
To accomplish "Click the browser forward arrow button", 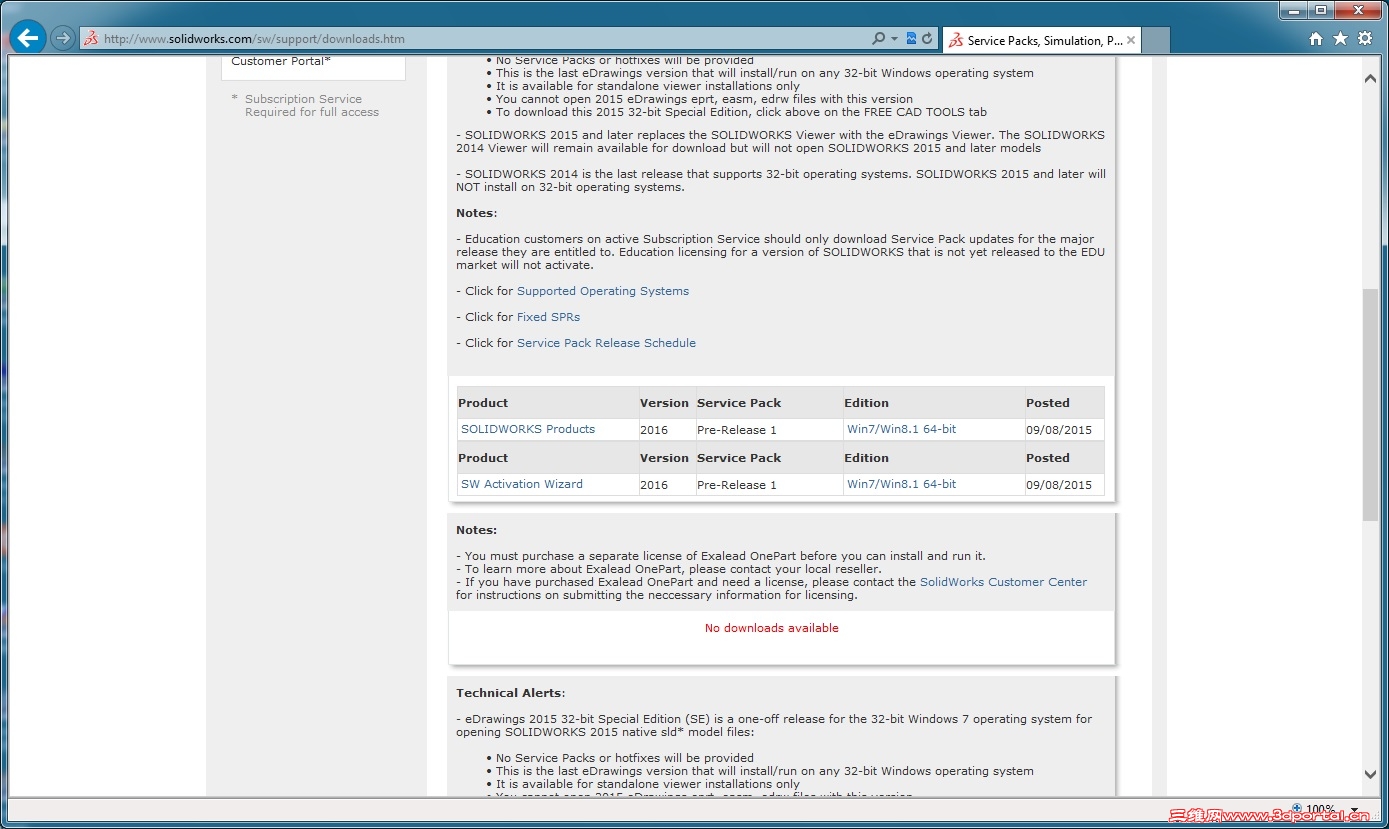I will coord(63,38).
